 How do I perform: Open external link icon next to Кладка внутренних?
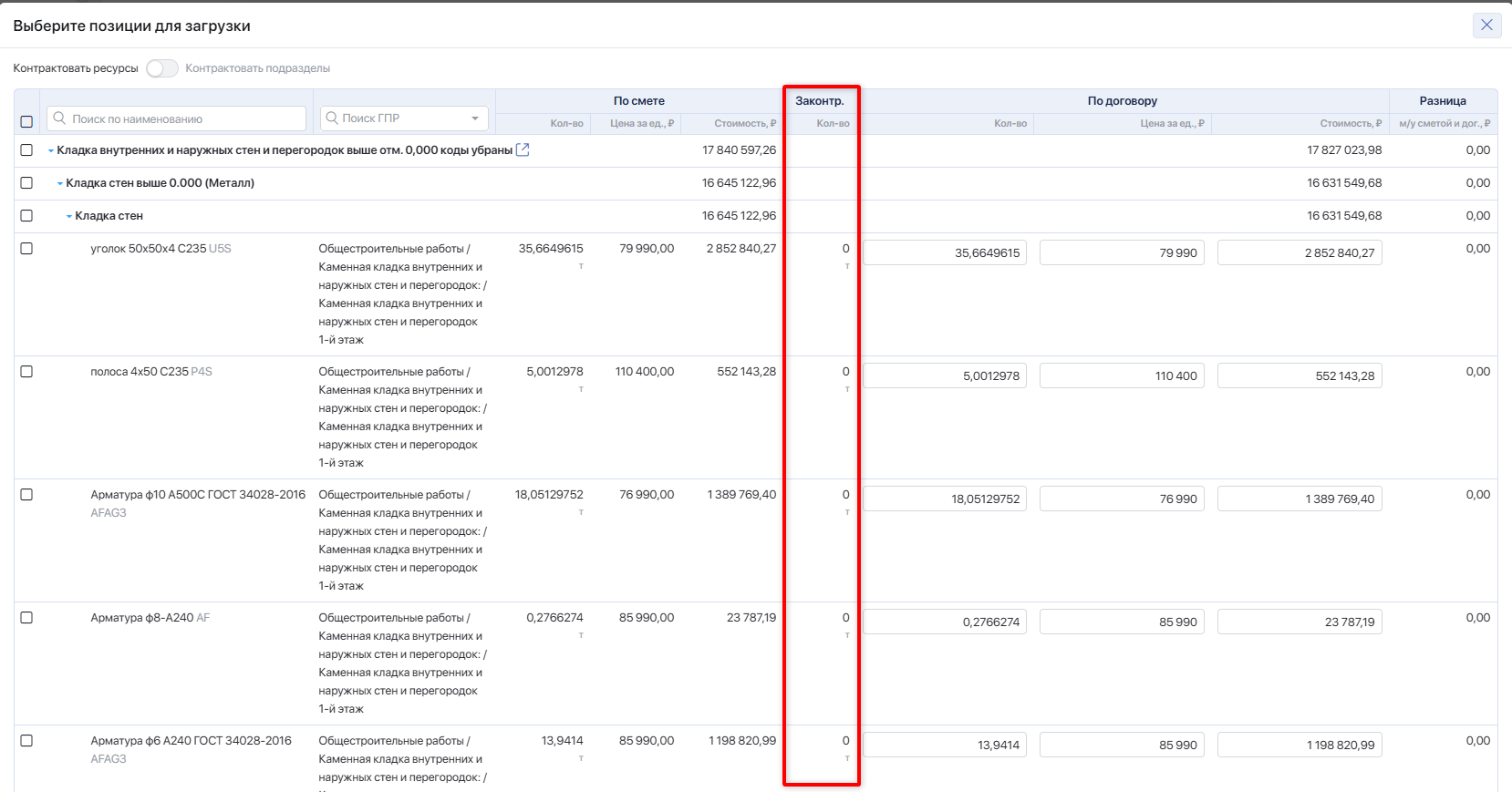point(523,149)
